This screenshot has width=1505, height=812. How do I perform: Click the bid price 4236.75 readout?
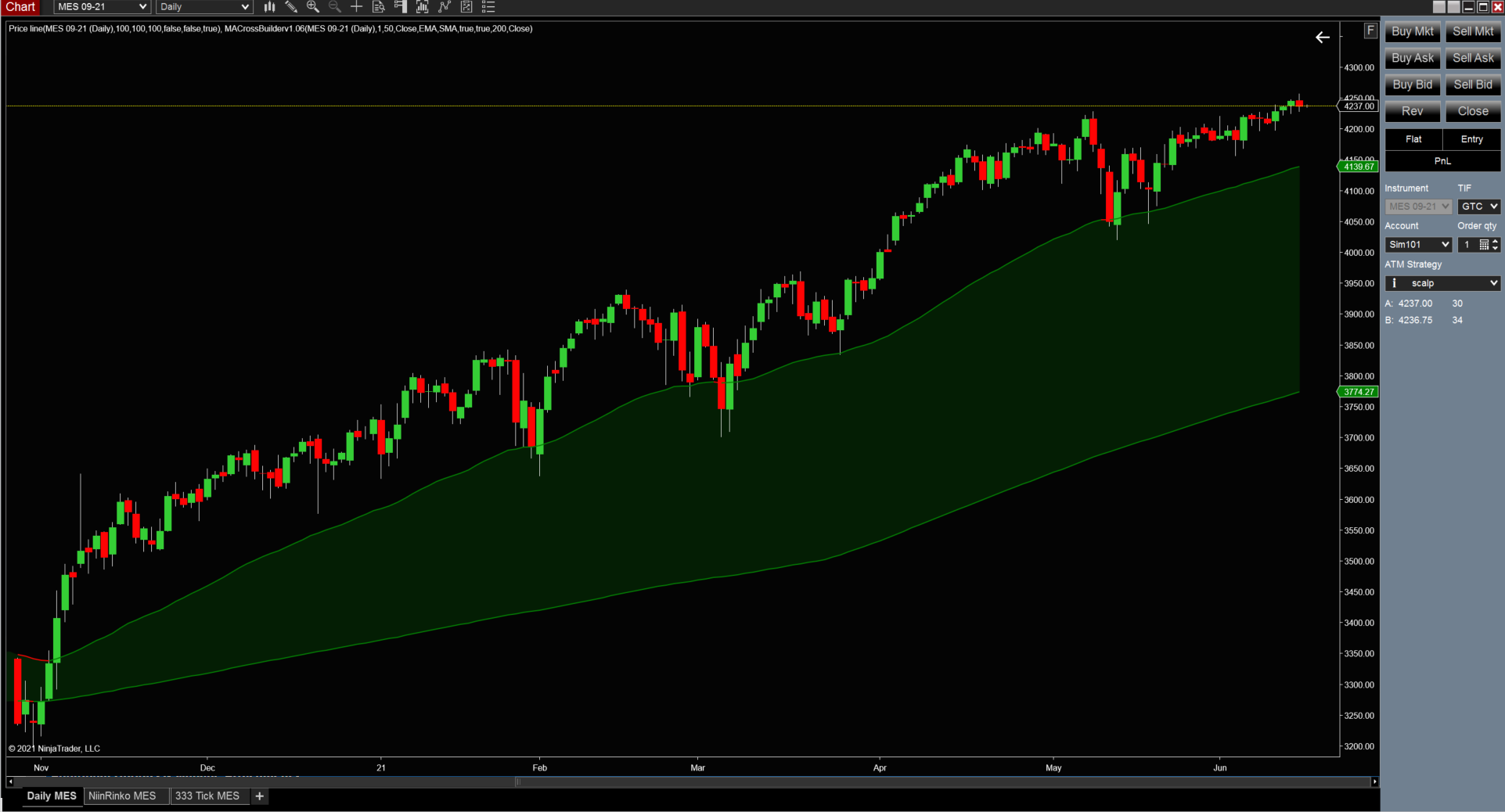(x=1415, y=321)
